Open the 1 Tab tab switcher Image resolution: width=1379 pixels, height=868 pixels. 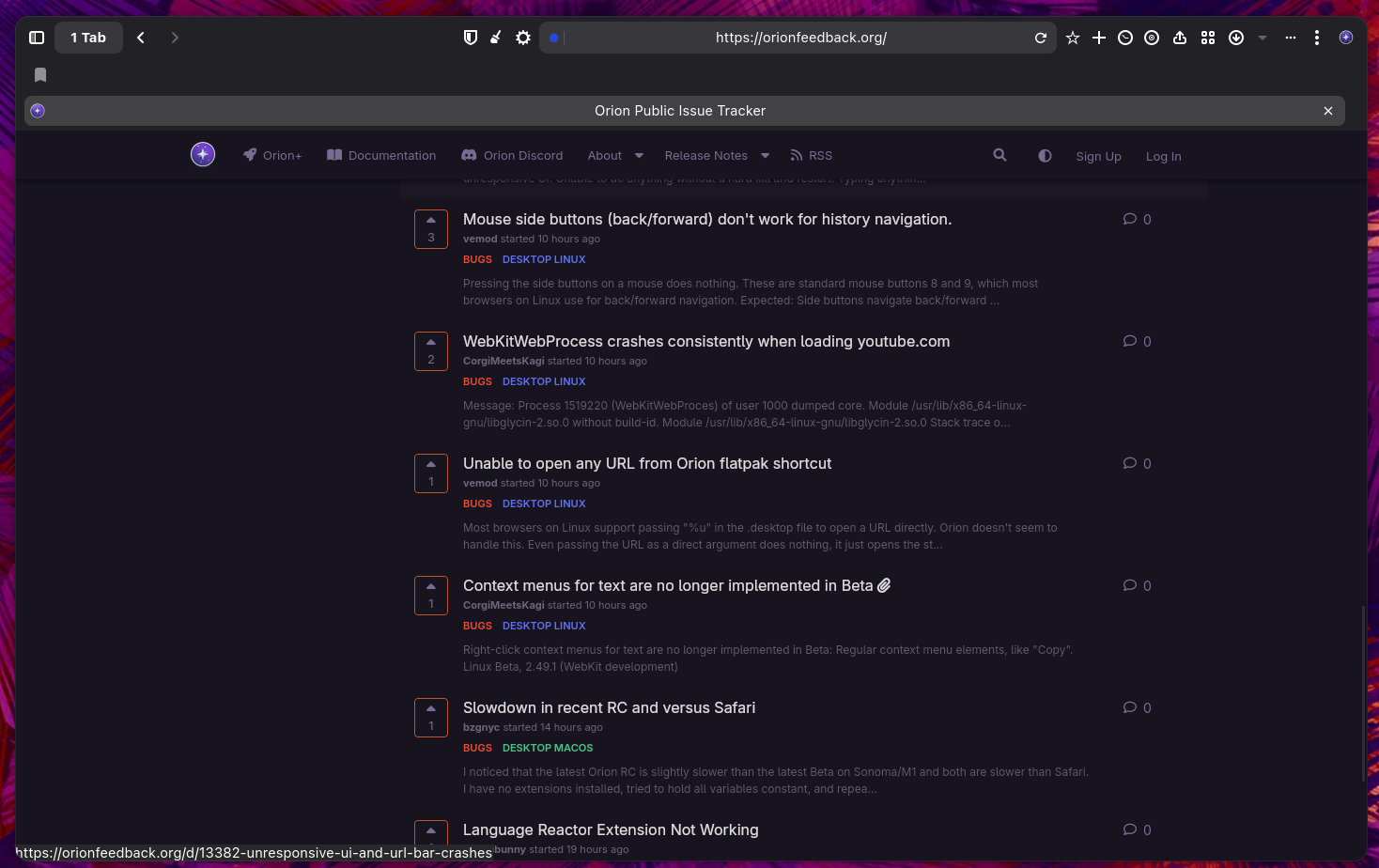click(88, 38)
